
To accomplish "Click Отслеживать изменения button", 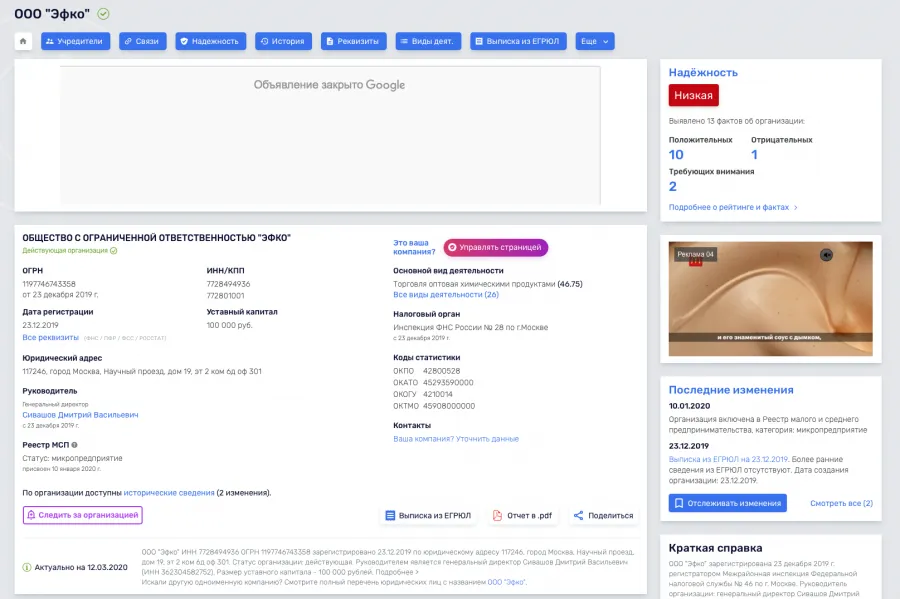I will [x=728, y=503].
